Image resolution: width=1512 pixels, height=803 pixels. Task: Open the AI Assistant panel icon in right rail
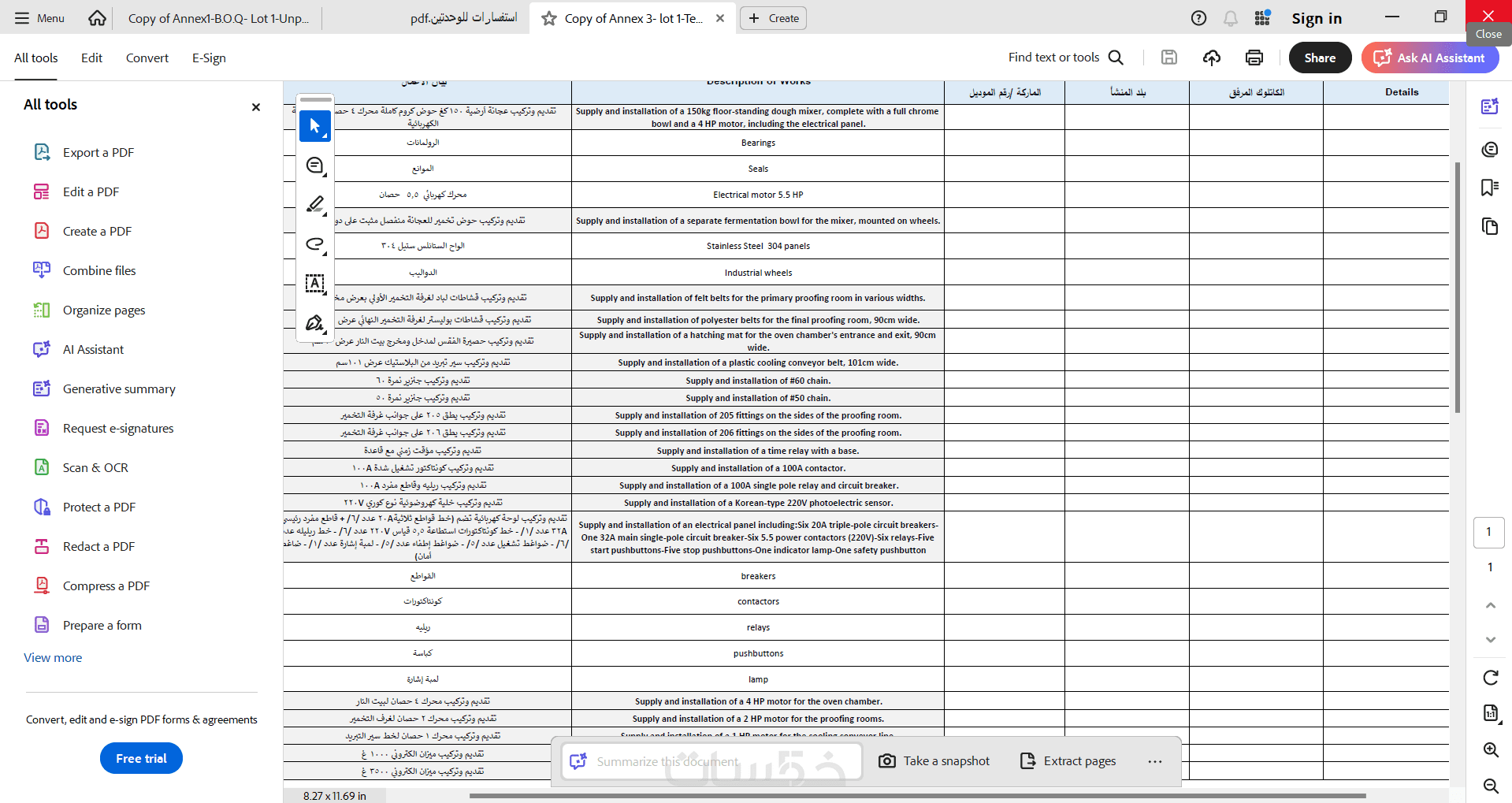tap(1490, 107)
